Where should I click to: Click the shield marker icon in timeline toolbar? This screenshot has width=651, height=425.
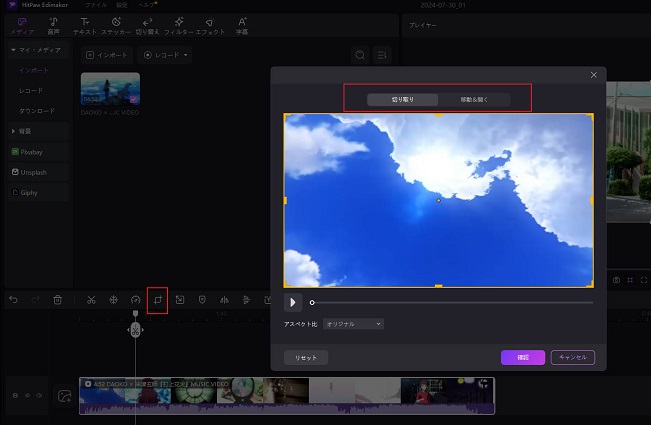pos(202,300)
